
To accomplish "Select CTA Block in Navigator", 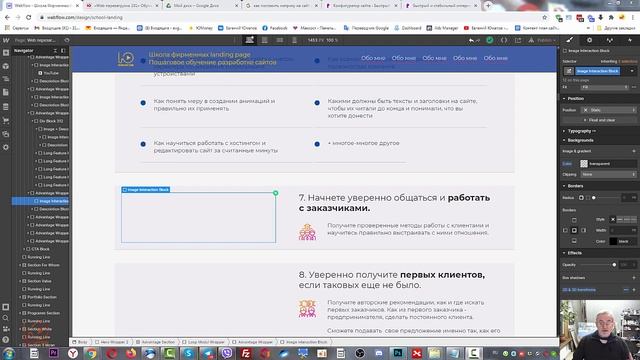I will 40,249.
